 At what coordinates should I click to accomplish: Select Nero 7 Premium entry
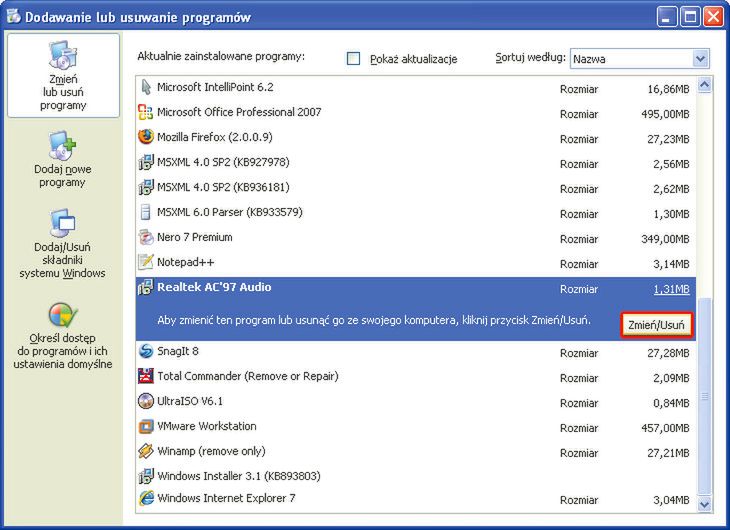(416, 237)
